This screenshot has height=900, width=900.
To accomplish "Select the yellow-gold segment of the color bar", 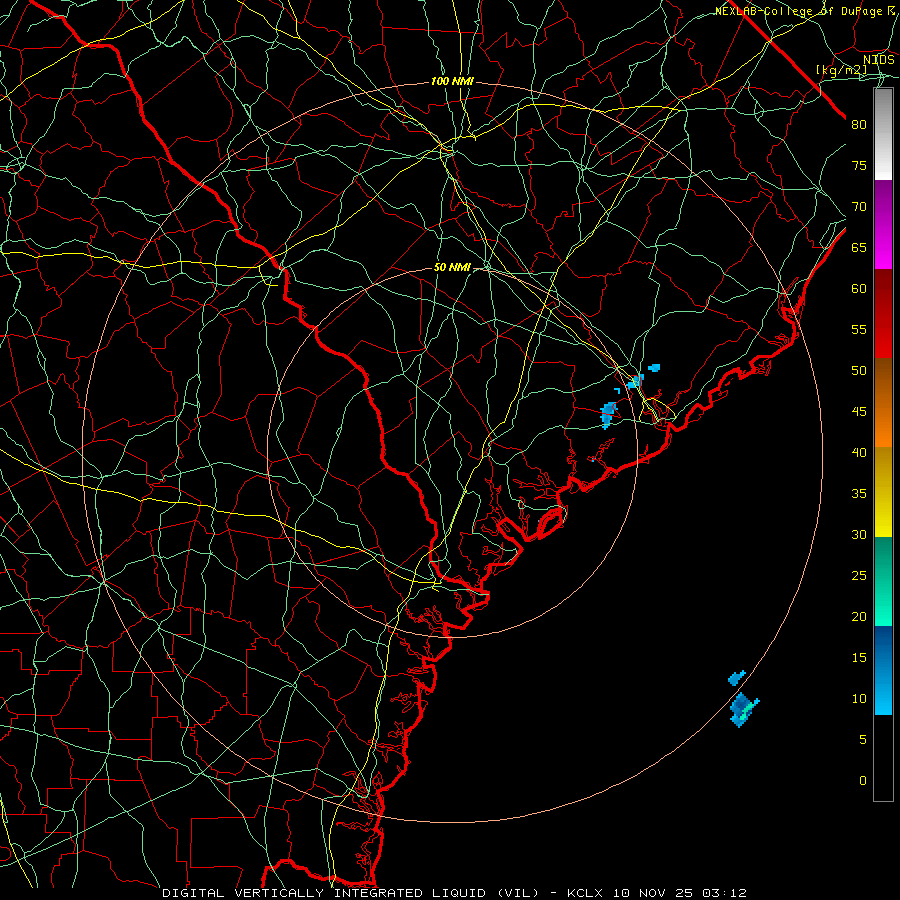I will coord(883,492).
